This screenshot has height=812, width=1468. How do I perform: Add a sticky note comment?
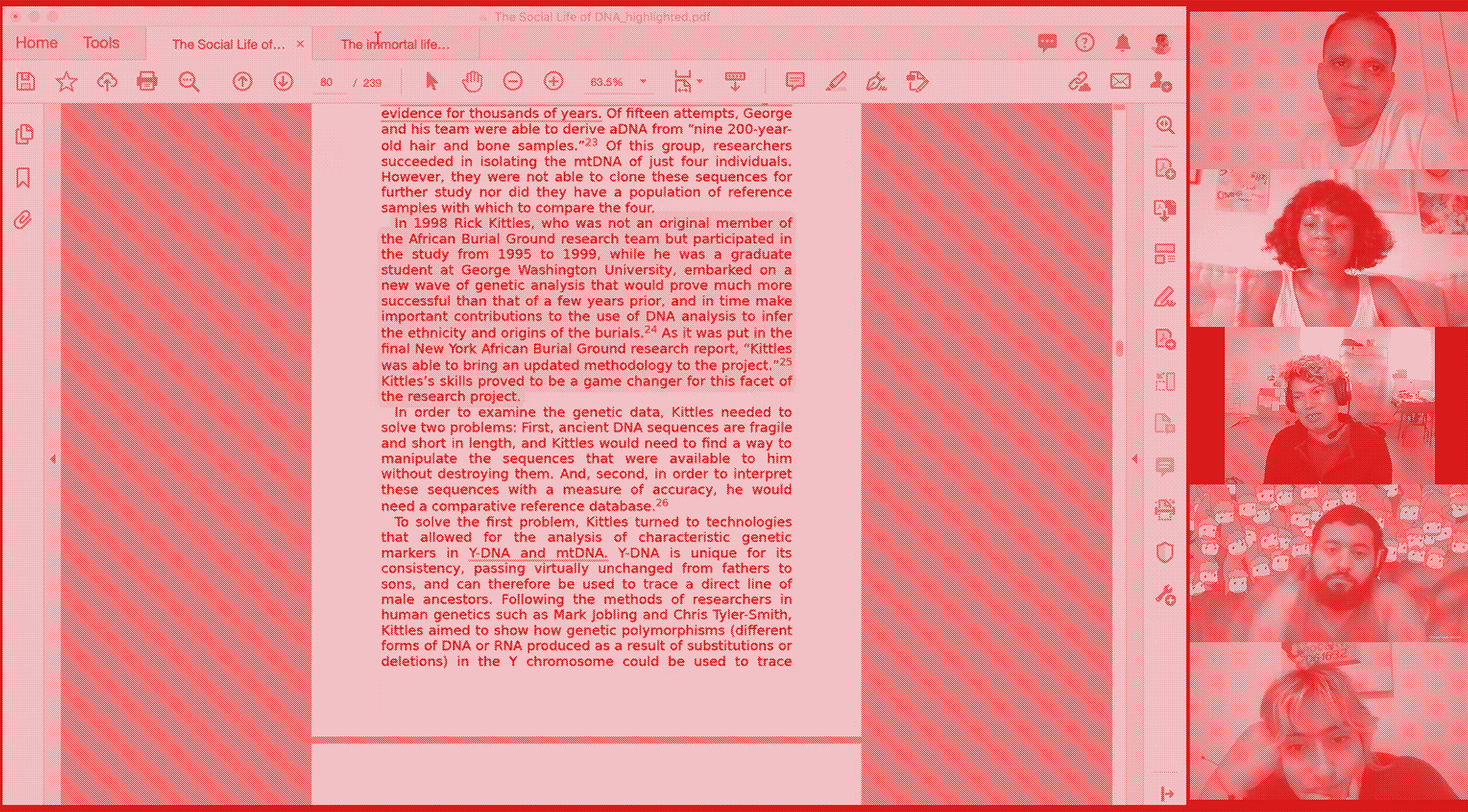coord(794,82)
